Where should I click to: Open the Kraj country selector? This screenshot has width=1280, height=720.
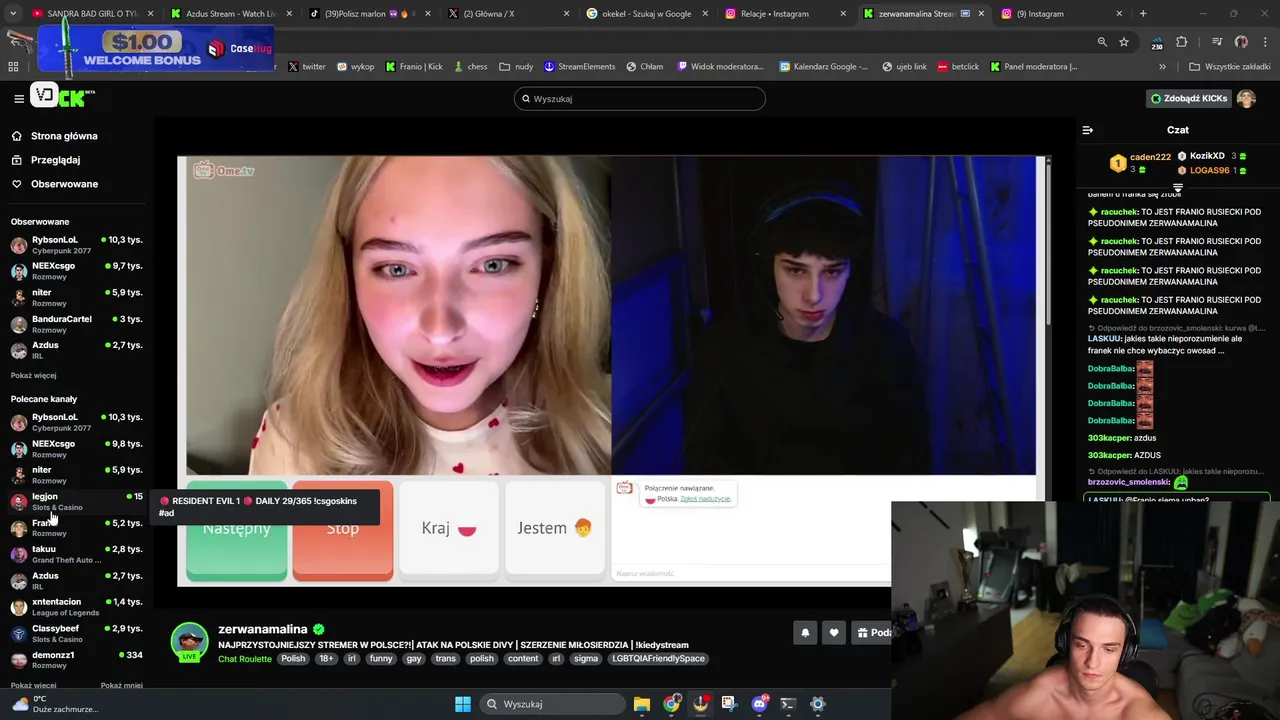coord(448,528)
